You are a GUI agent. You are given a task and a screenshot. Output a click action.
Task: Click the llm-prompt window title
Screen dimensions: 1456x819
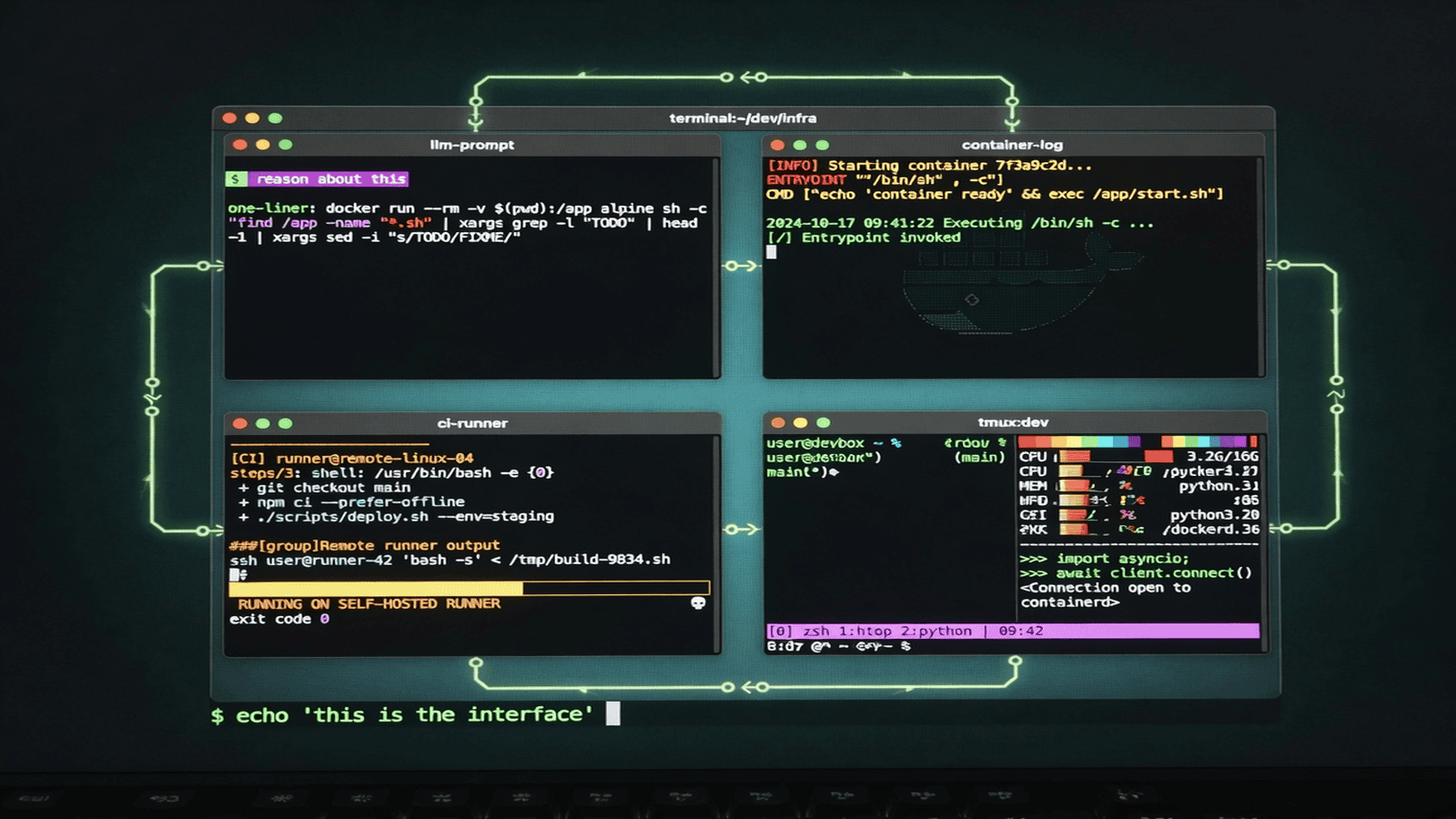(x=471, y=145)
